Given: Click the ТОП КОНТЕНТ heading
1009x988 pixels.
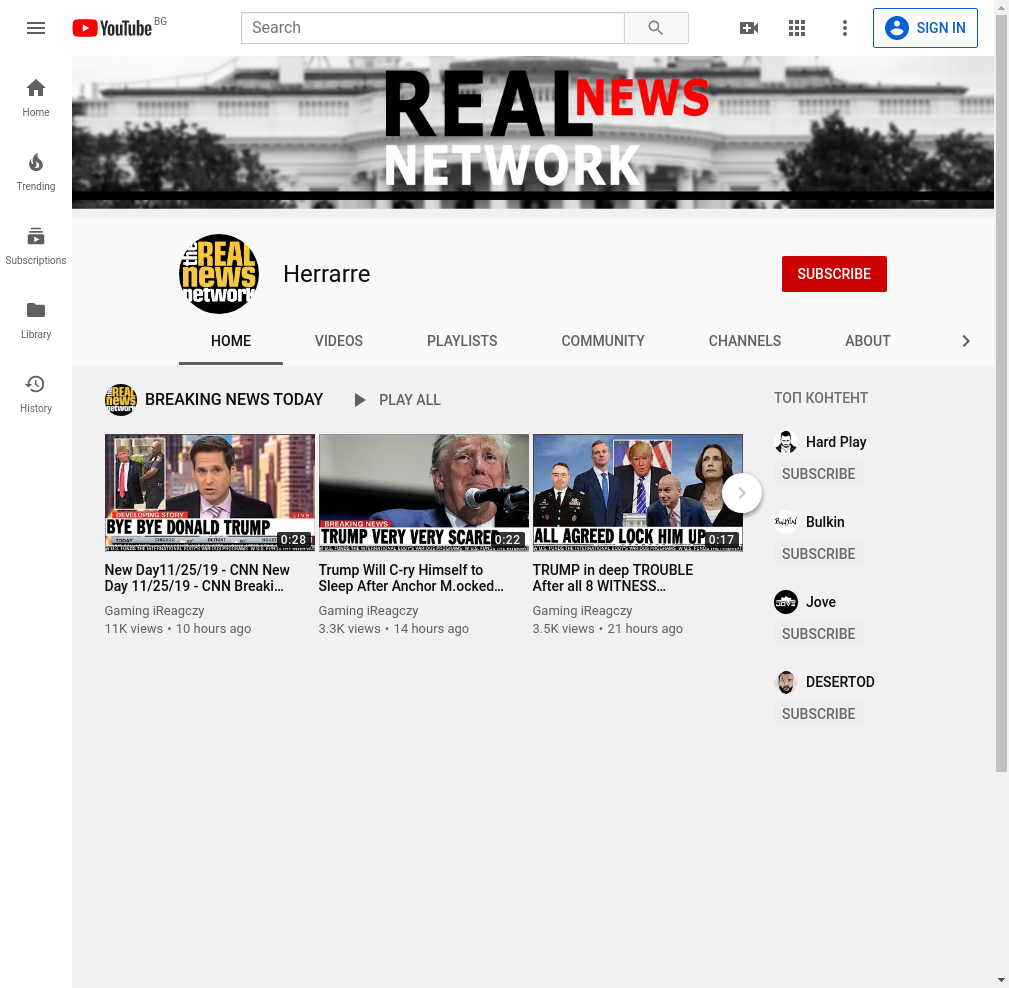Looking at the screenshot, I should point(820,398).
